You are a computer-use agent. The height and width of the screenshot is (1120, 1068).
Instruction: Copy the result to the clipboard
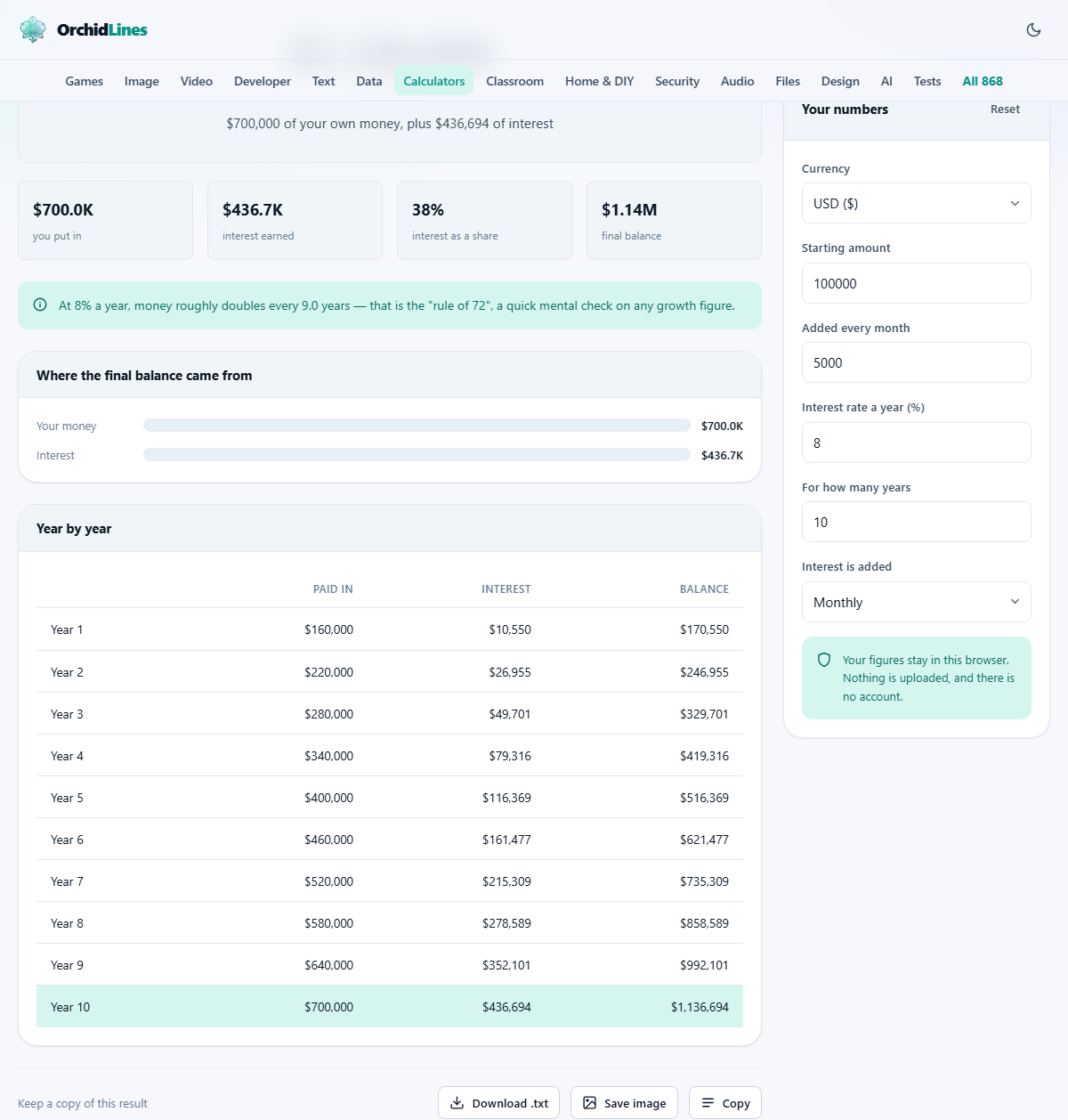click(725, 1103)
